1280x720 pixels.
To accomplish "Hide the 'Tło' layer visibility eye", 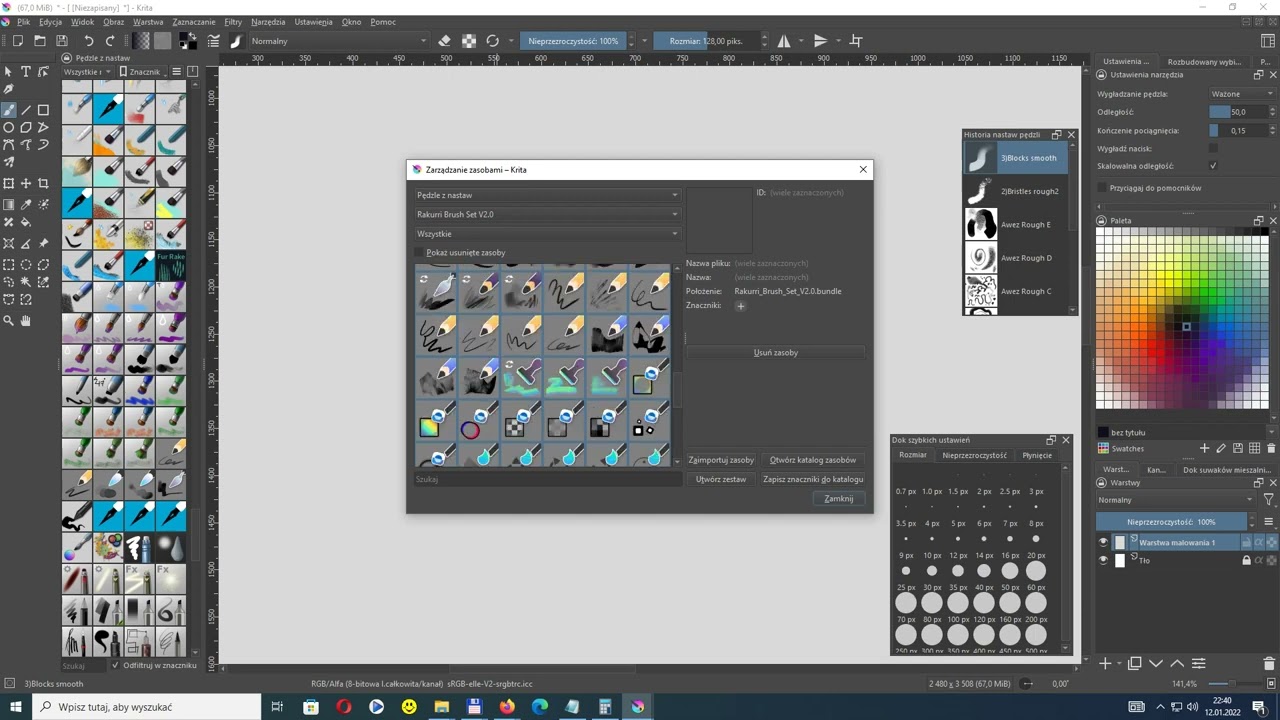I will click(x=1103, y=560).
